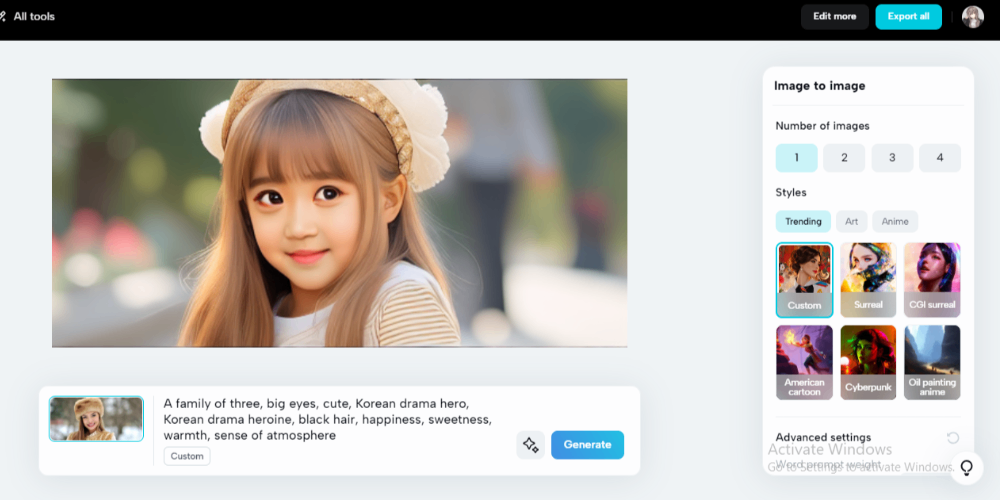Open the lightbulb tips icon
Screen dimensions: 1000x500
click(x=967, y=468)
